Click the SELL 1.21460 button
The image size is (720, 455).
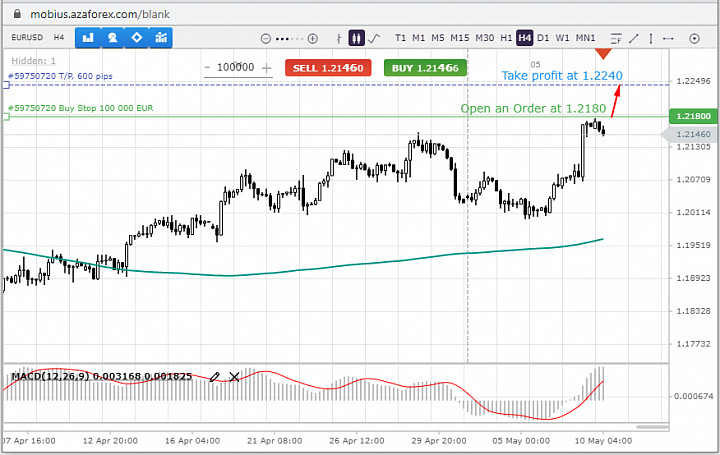click(328, 68)
